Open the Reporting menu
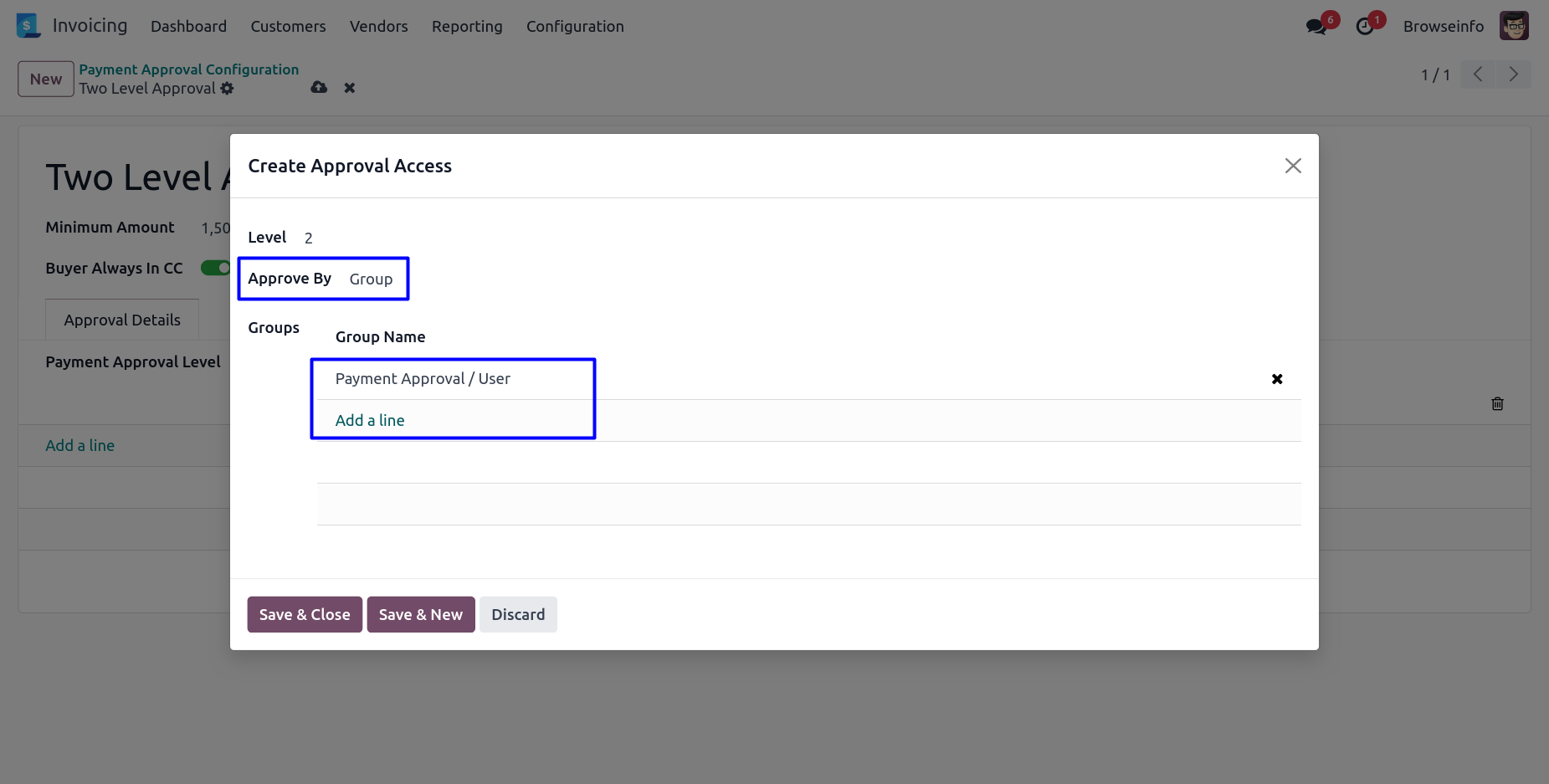1549x784 pixels. (467, 27)
